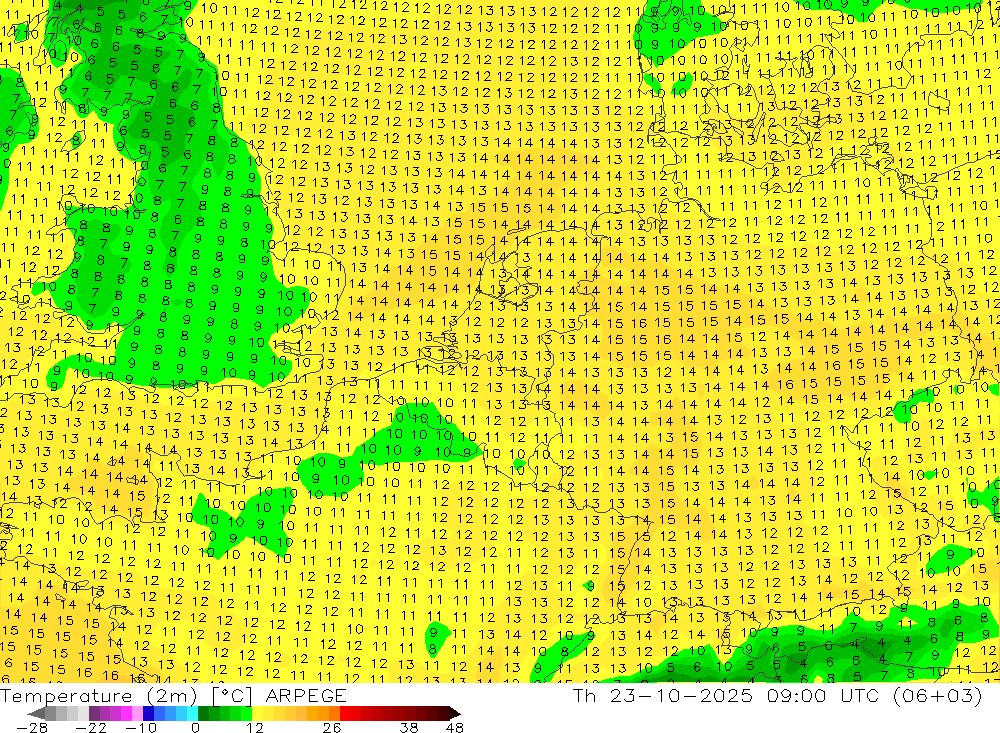
Task: Click the '38' legend value
Action: 409,727
